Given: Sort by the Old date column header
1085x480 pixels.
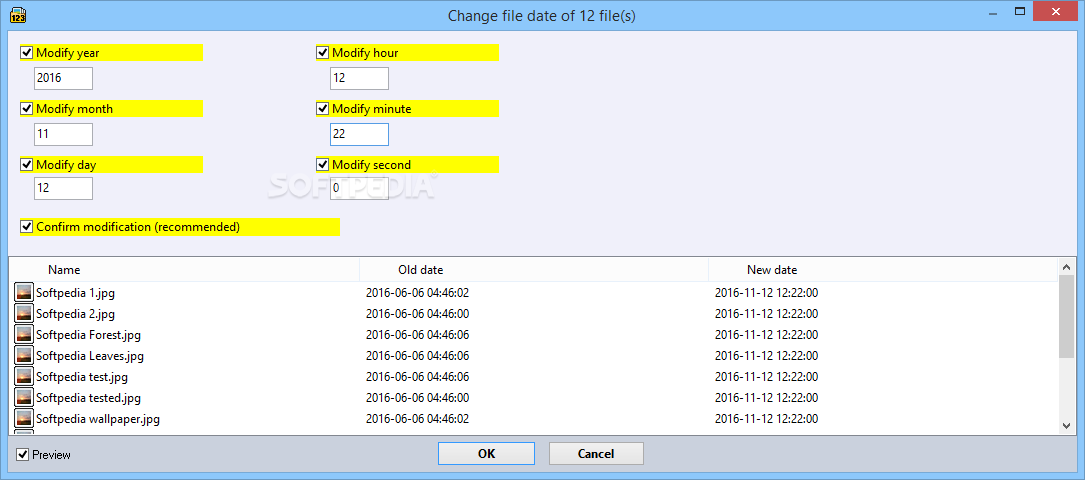Looking at the screenshot, I should pos(534,270).
